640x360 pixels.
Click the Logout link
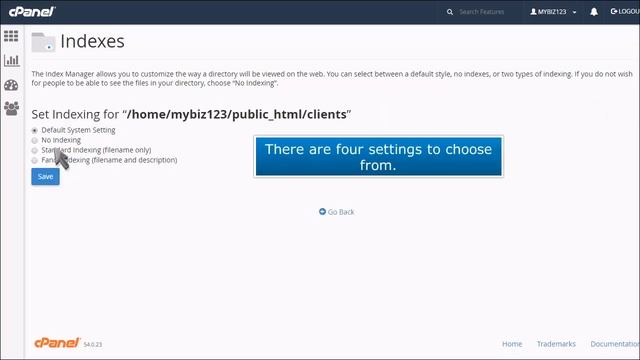coord(625,11)
